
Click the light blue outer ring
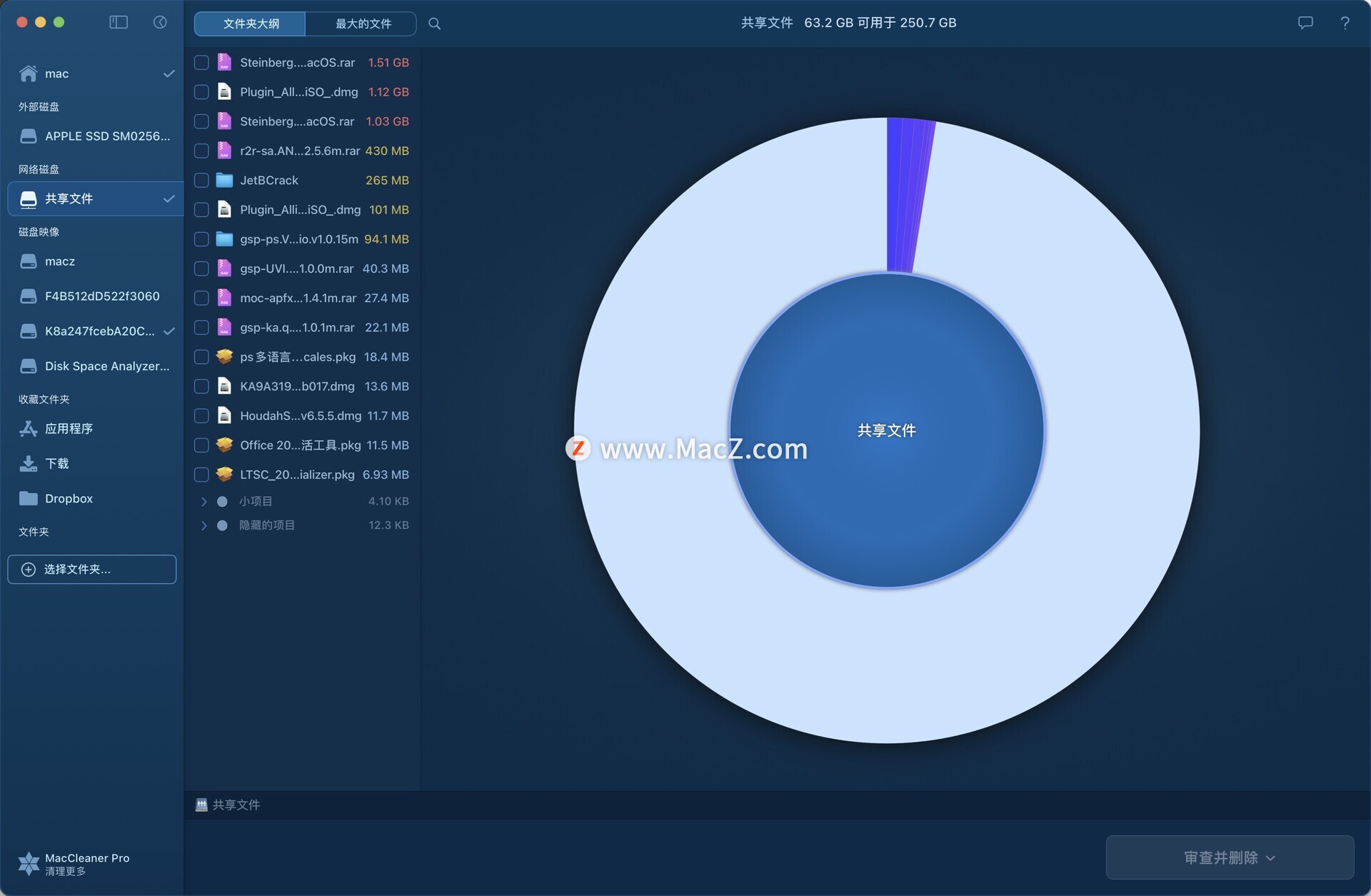click(x=887, y=664)
